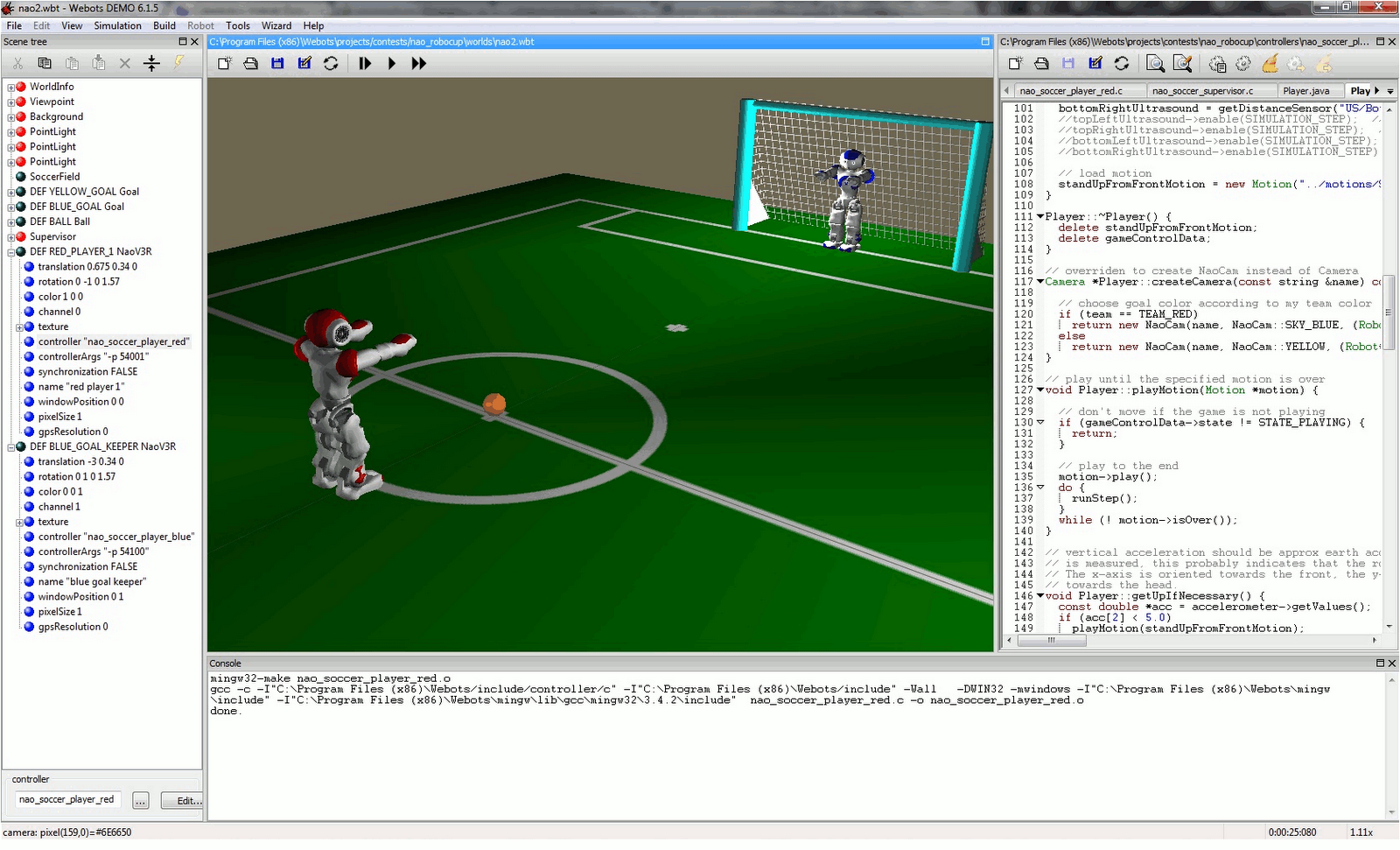The width and height of the screenshot is (1400, 850).
Task: Expand the DEF BALL Ball node
Action: (x=10, y=222)
